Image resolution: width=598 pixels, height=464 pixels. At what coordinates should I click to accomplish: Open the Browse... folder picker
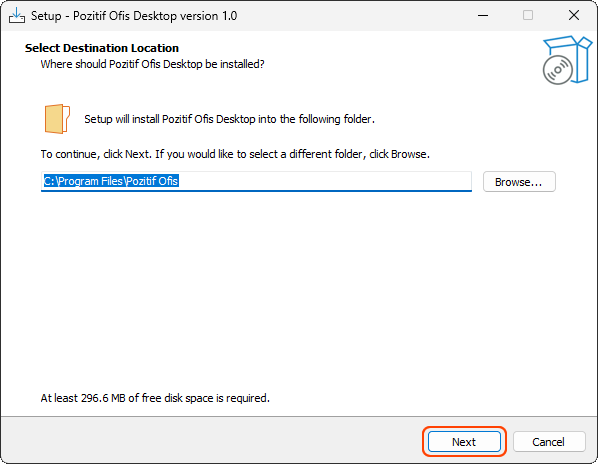[x=519, y=182]
